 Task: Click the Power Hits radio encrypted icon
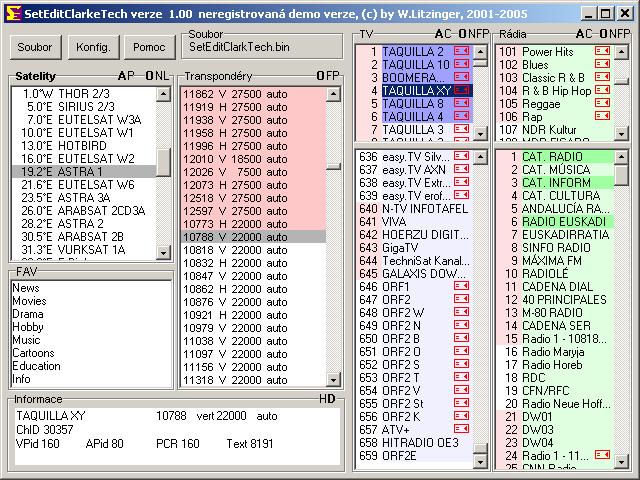(x=602, y=51)
